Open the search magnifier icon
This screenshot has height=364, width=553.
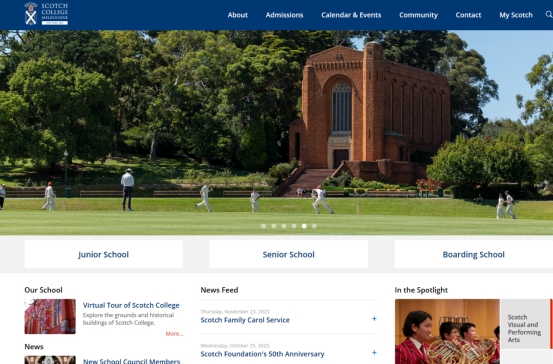click(x=549, y=14)
